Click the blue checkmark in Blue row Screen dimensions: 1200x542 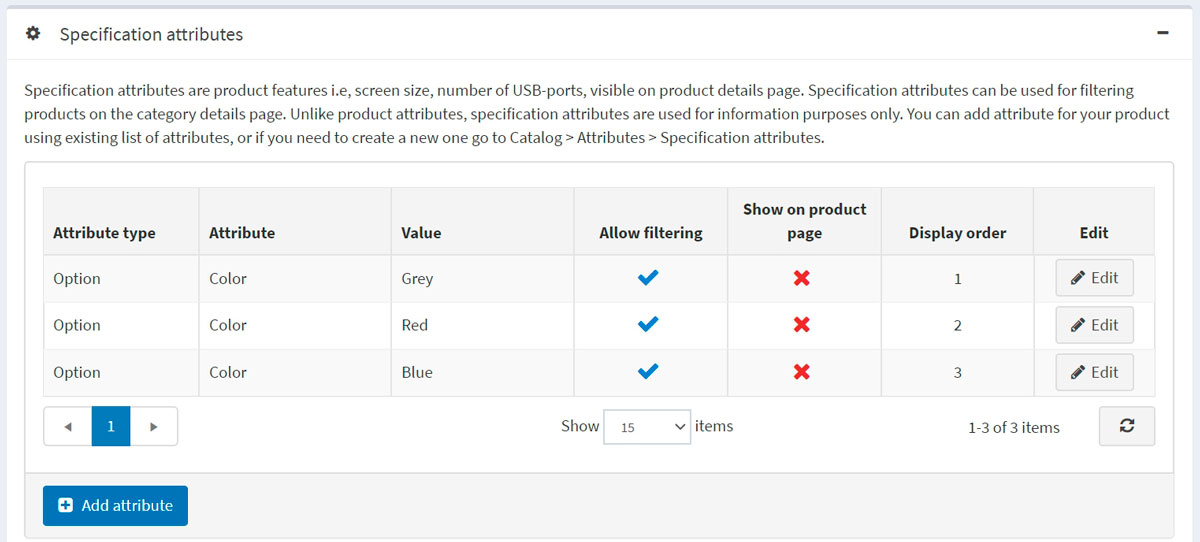coord(649,372)
